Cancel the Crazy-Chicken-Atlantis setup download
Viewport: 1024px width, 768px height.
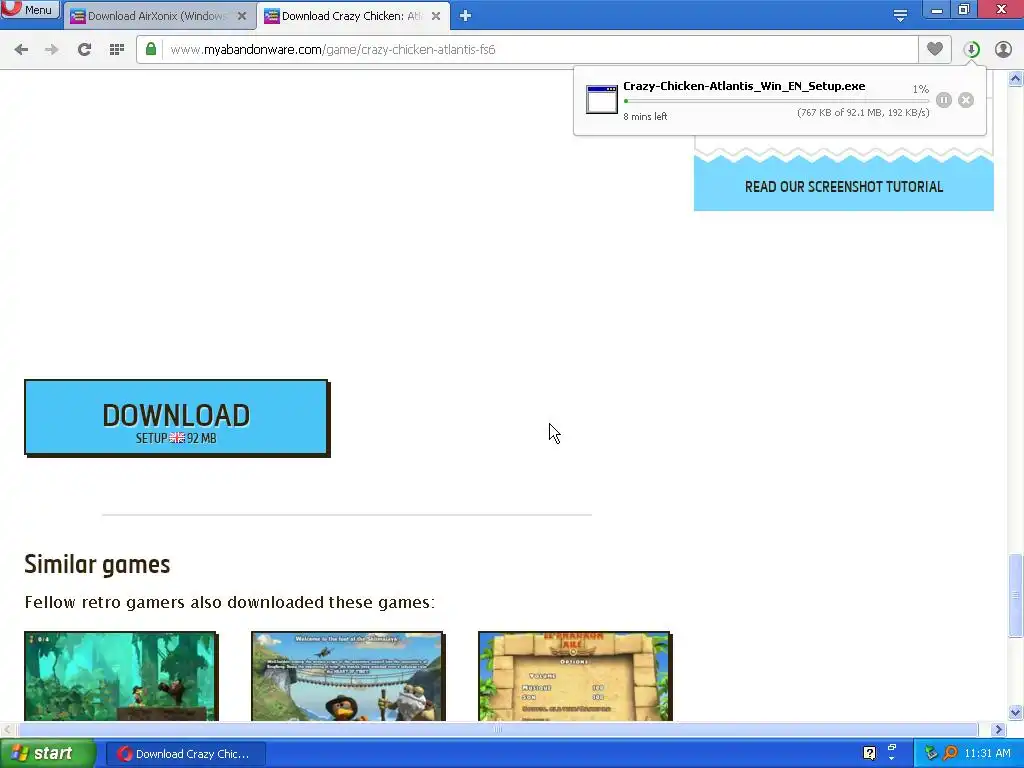[966, 100]
